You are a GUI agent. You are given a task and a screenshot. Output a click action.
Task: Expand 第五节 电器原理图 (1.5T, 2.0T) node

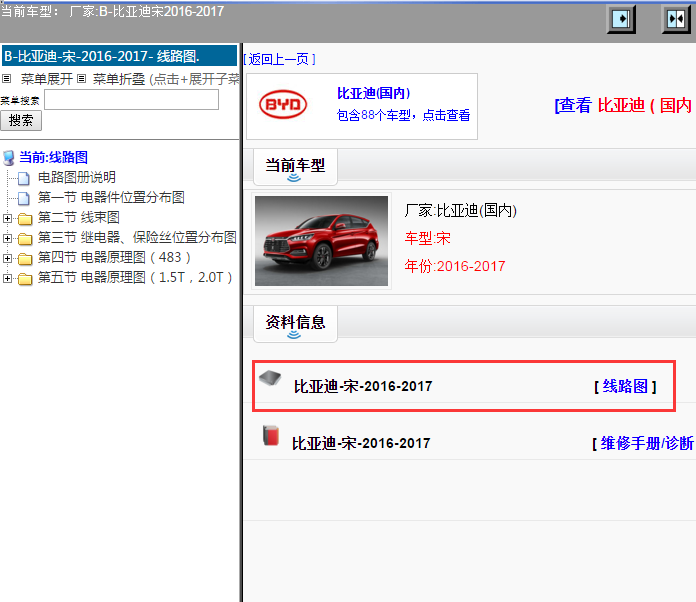tap(7, 278)
